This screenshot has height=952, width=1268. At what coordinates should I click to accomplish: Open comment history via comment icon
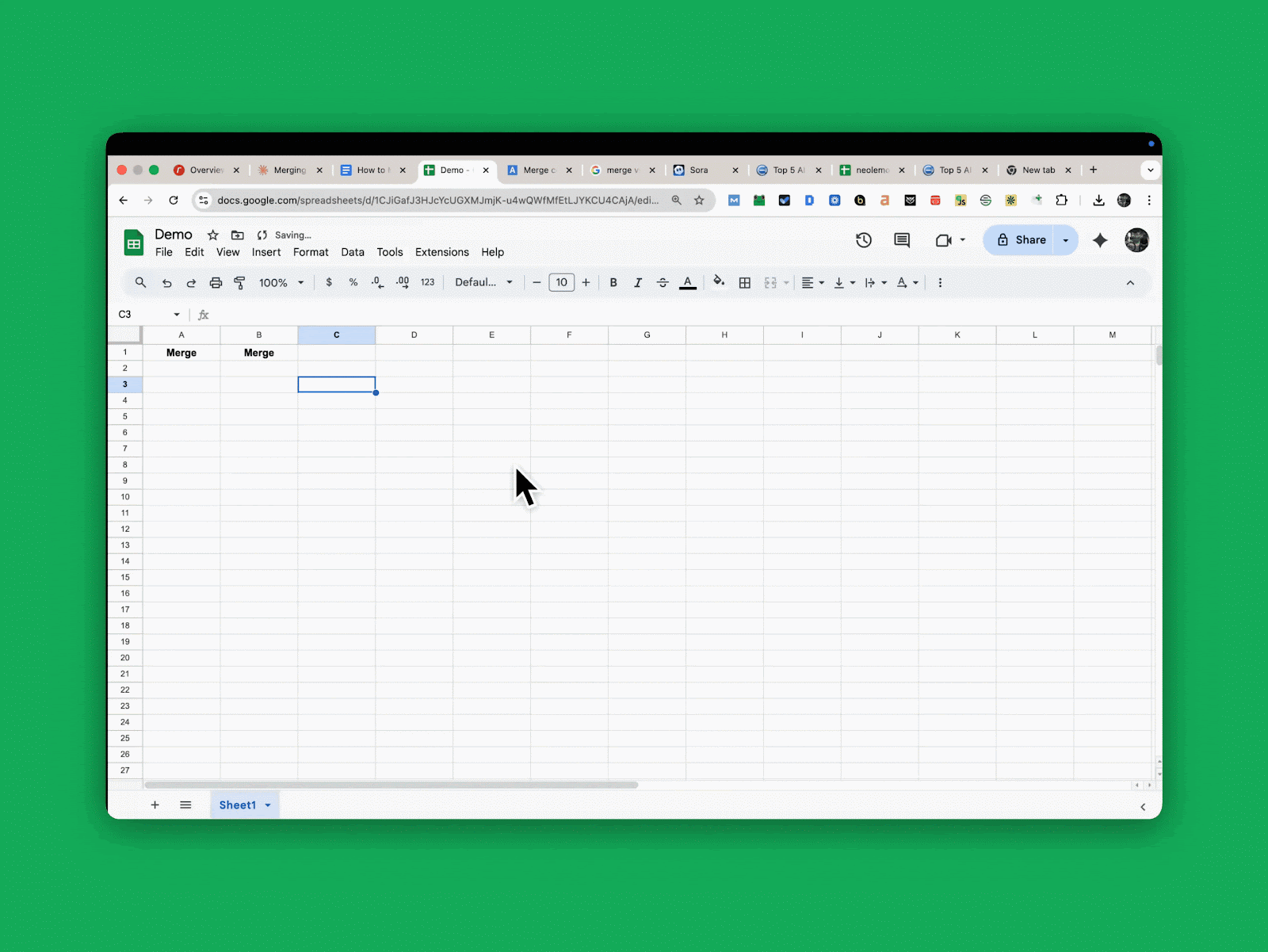[901, 239]
